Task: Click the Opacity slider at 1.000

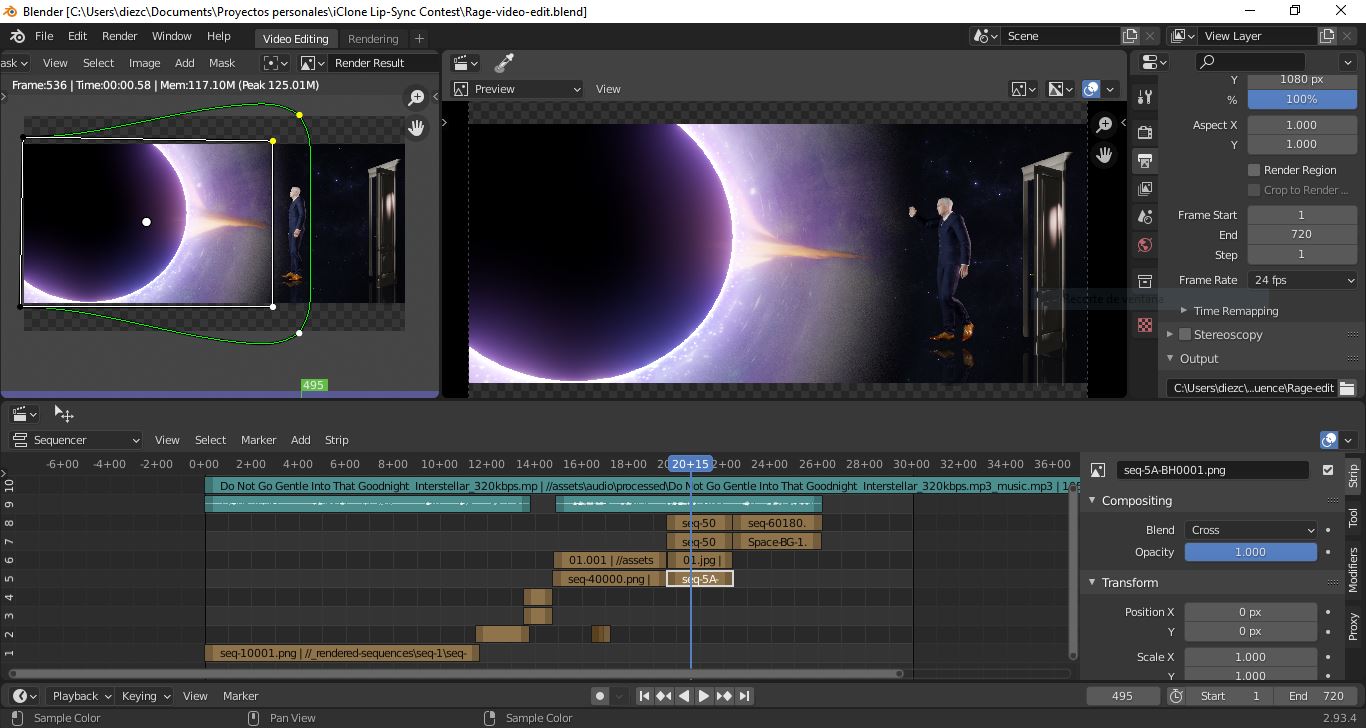Action: [x=1251, y=552]
